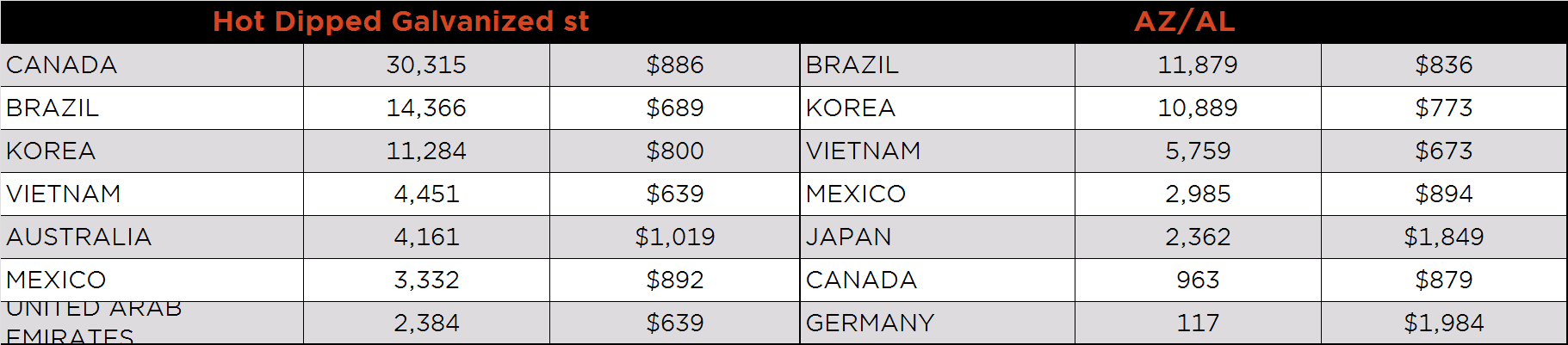Select the $1,849 price cell
Viewport: 1568px width, 345px height.
tap(1444, 237)
